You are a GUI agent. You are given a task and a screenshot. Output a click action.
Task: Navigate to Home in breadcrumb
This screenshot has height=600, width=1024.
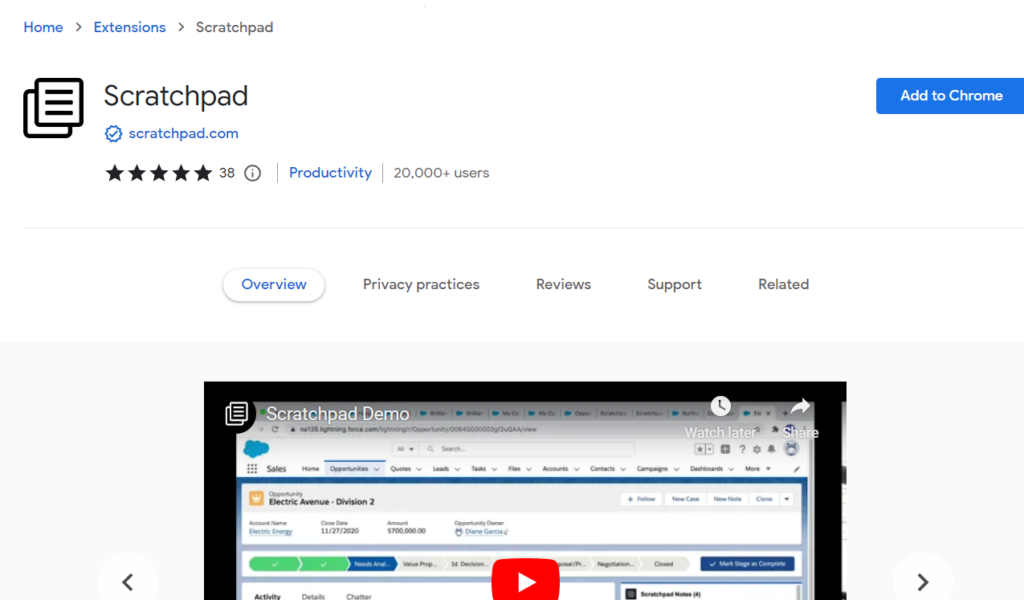pyautogui.click(x=43, y=28)
